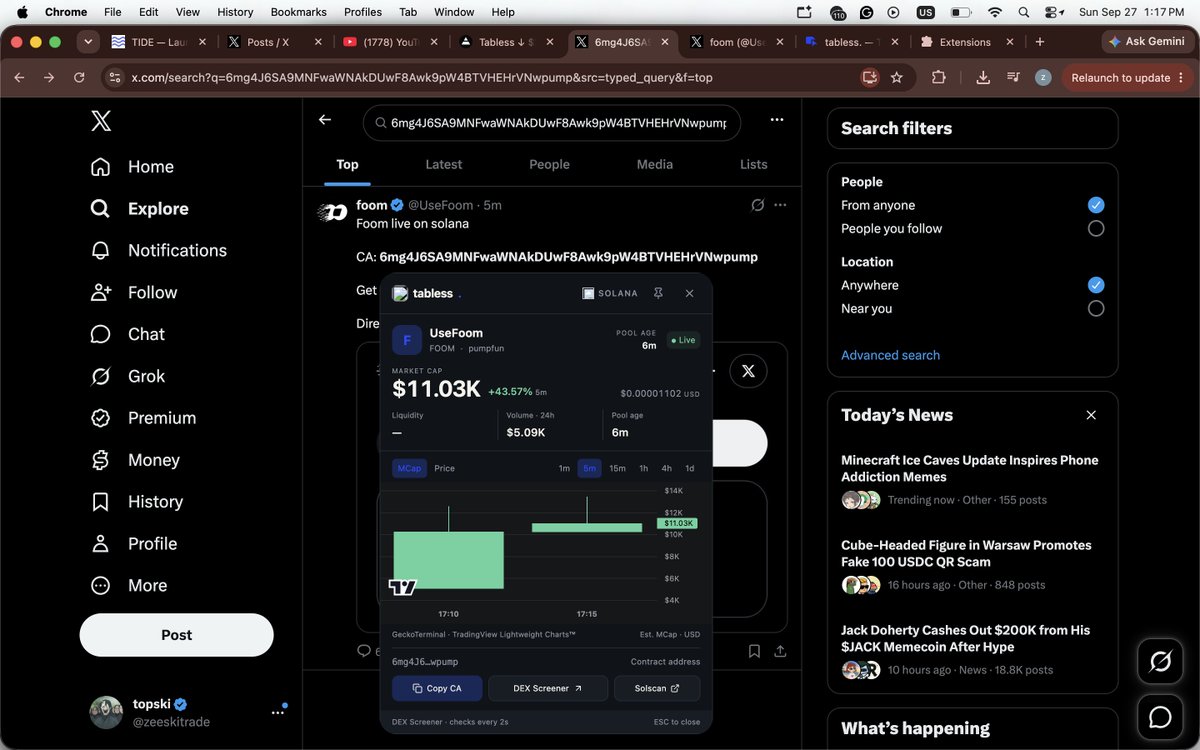
Task: Open search options three-dot menu
Action: coord(777,120)
